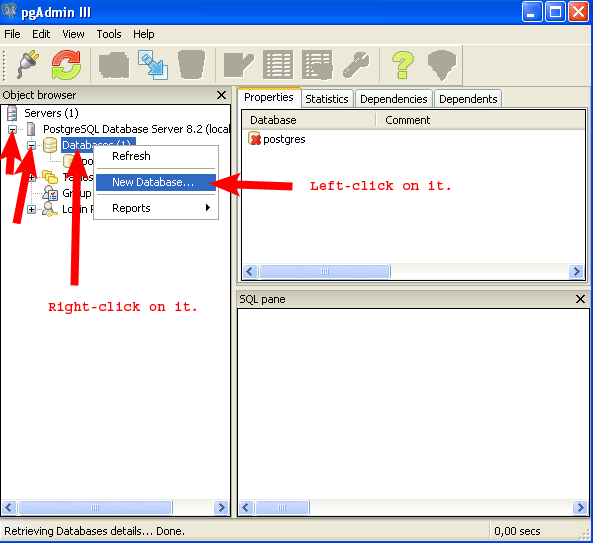The image size is (593, 543).
Task: Click the Hints guru toolbar icon
Action: click(442, 65)
